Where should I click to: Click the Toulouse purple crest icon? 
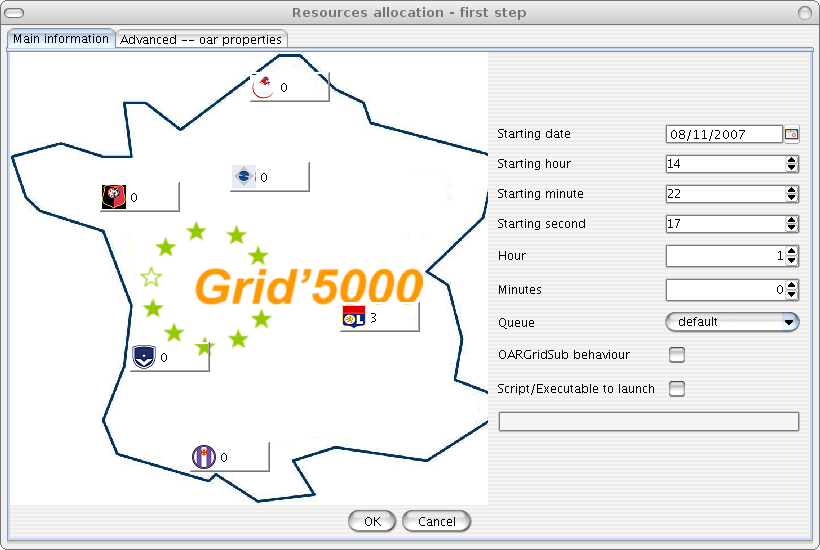tap(203, 456)
